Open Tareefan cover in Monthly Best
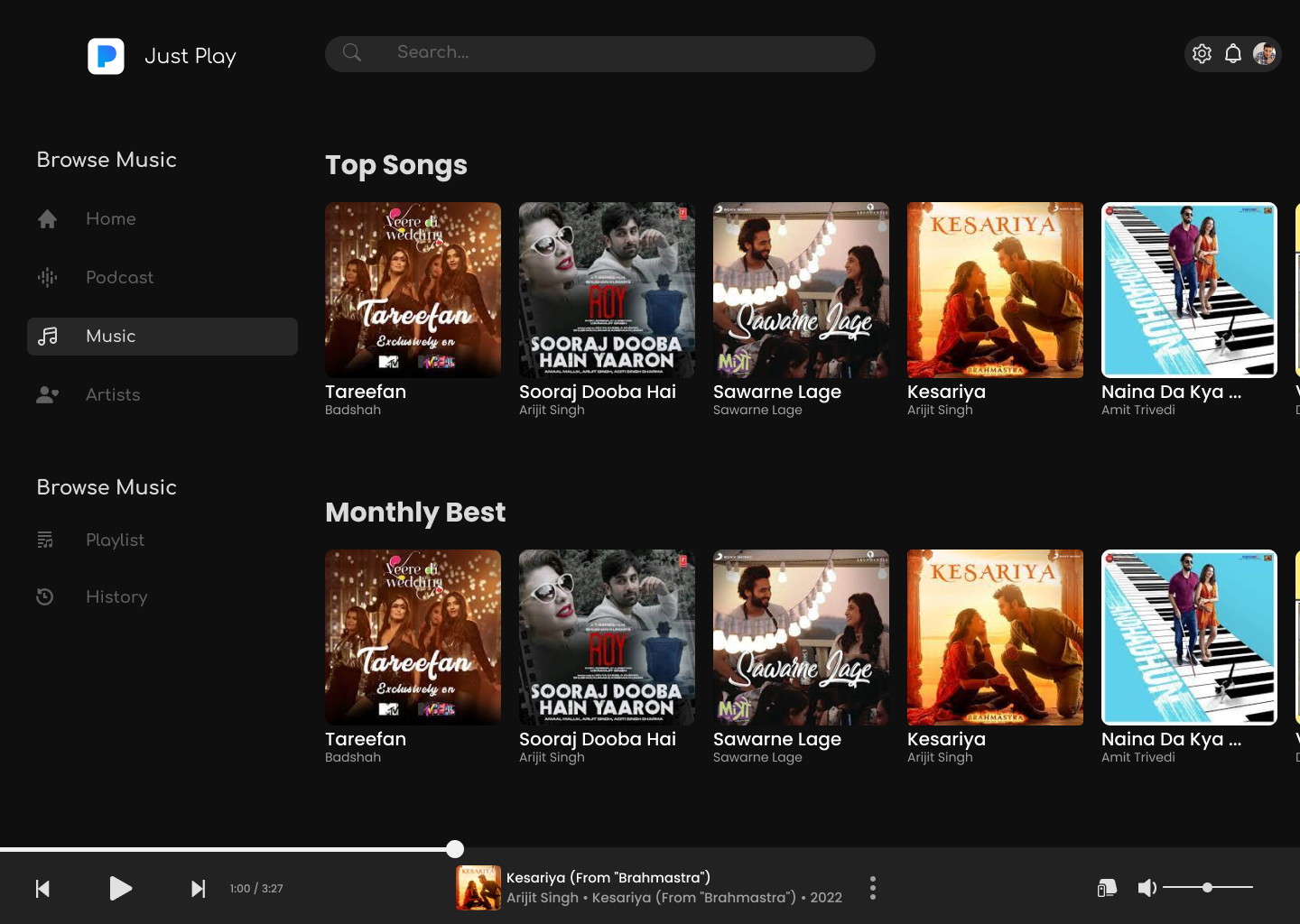This screenshot has width=1300, height=924. pos(413,637)
